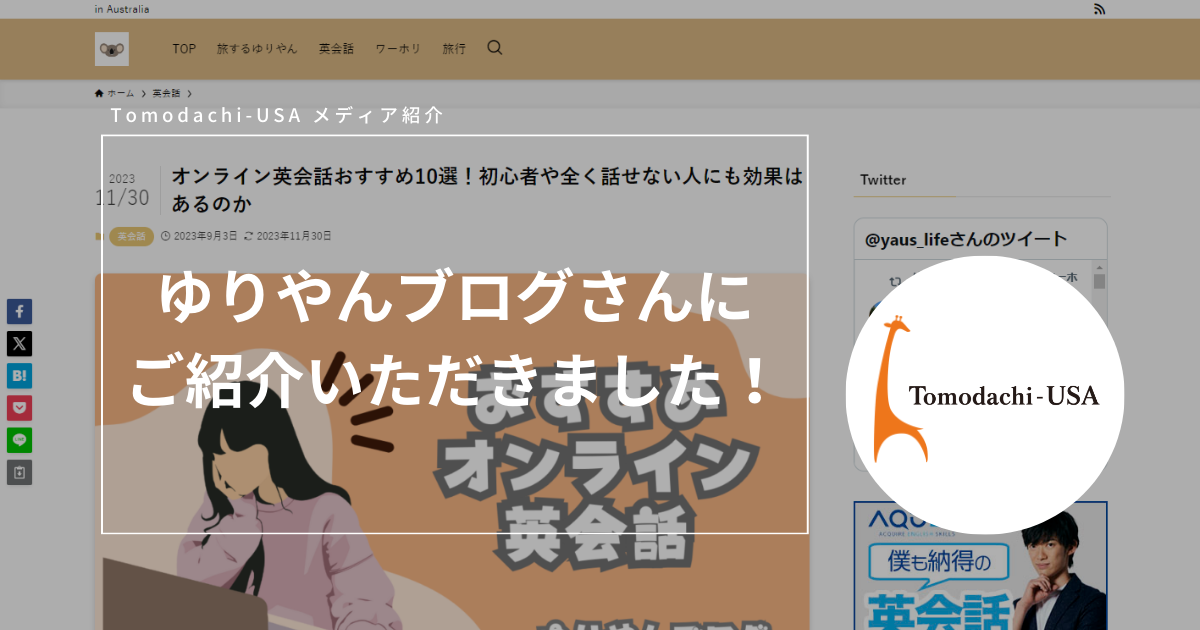Go to 英会話 breadcrumb link

(166, 93)
